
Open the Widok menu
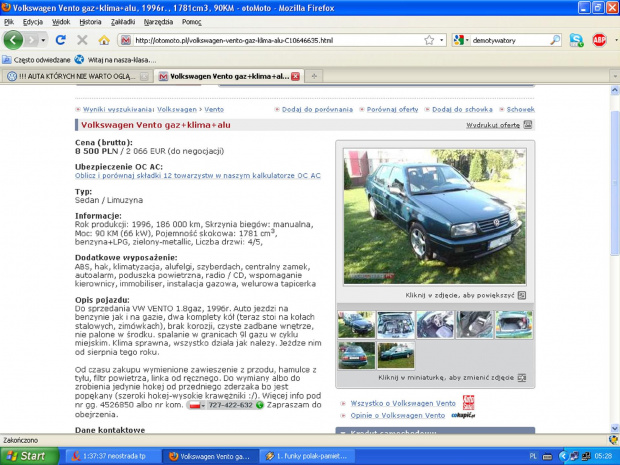pos(61,22)
